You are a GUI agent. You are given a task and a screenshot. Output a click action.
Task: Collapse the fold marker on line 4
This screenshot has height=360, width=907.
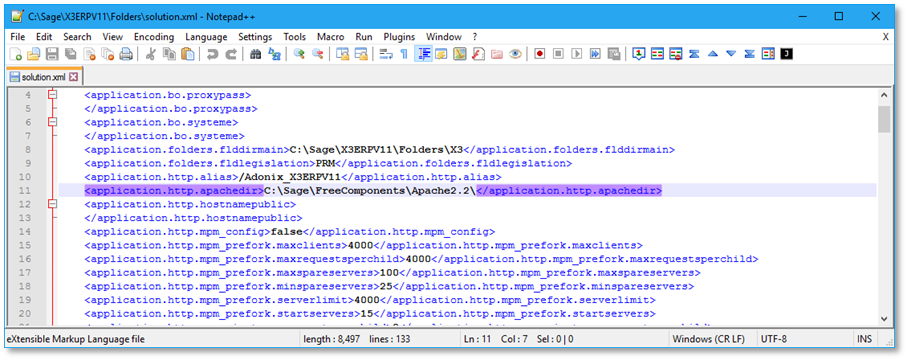point(53,95)
